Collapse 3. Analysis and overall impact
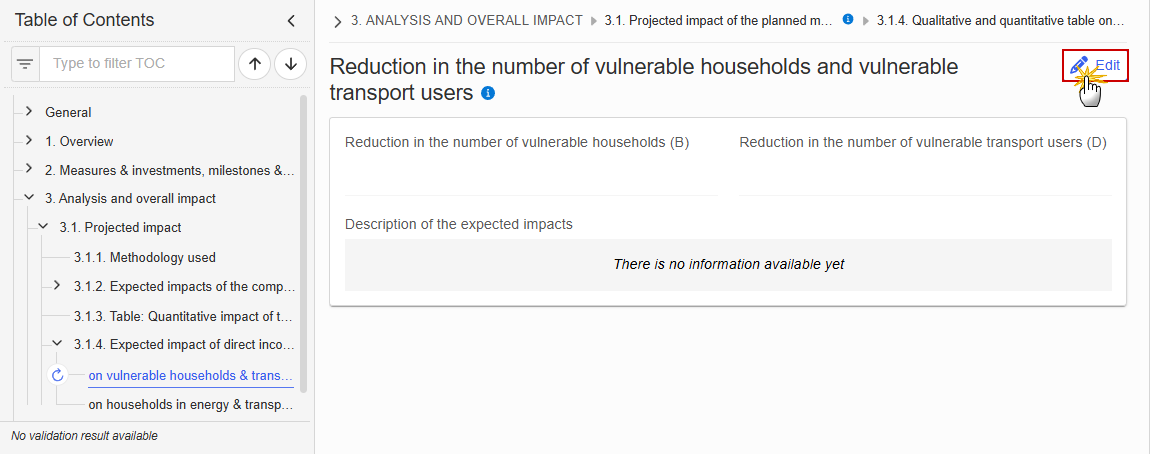Image resolution: width=1150 pixels, height=454 pixels. point(29,198)
